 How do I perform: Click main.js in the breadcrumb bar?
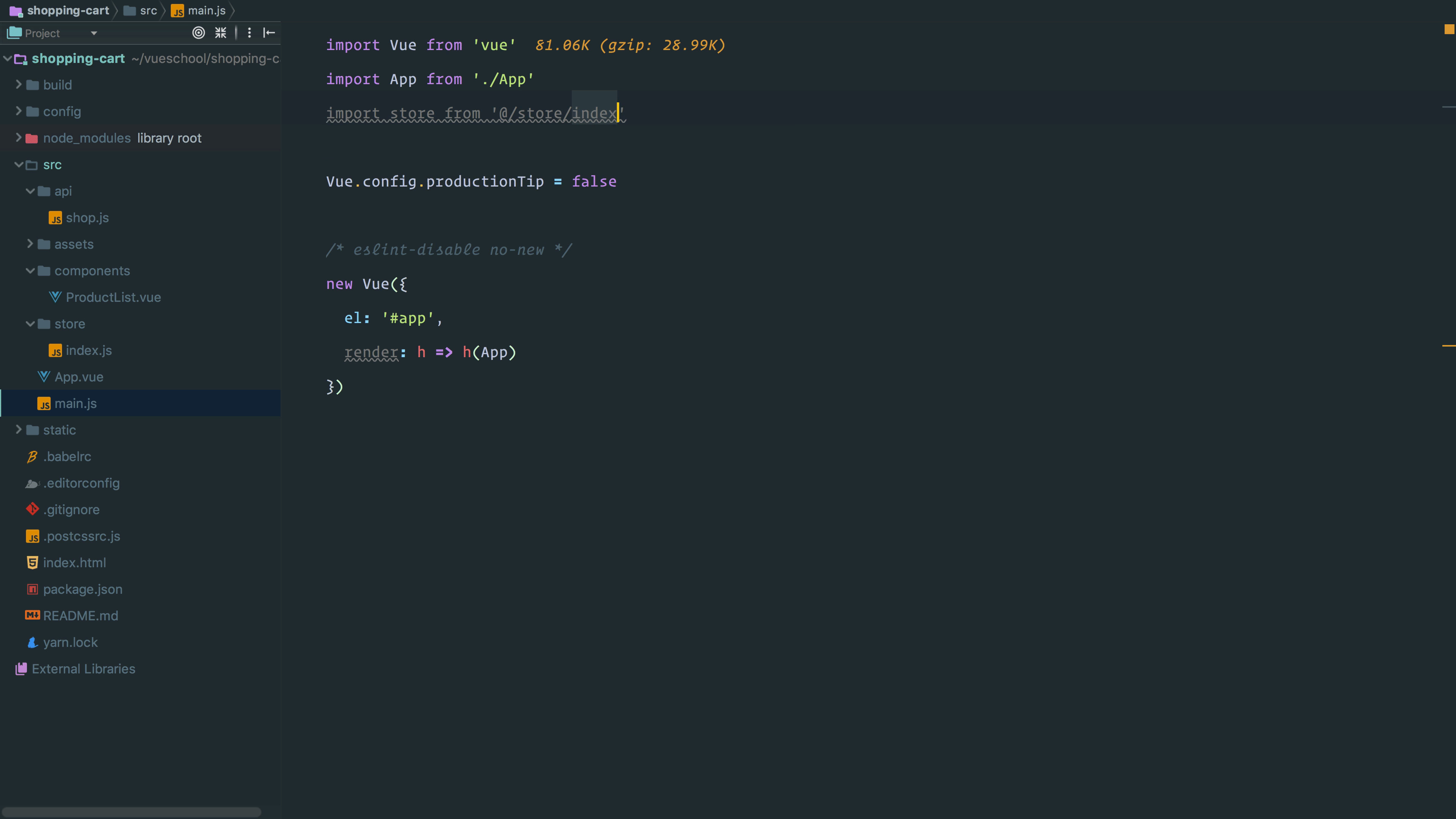tap(207, 11)
